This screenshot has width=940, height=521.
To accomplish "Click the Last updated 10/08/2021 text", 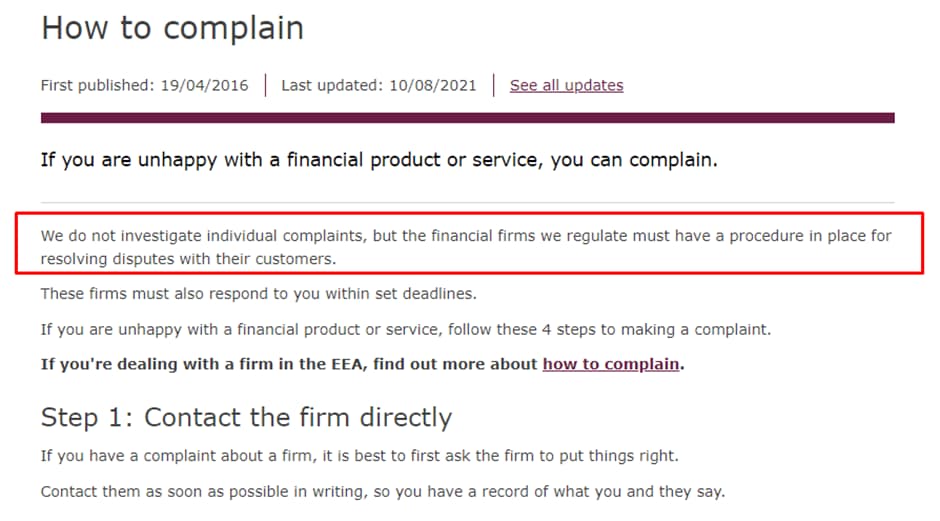I will click(379, 85).
